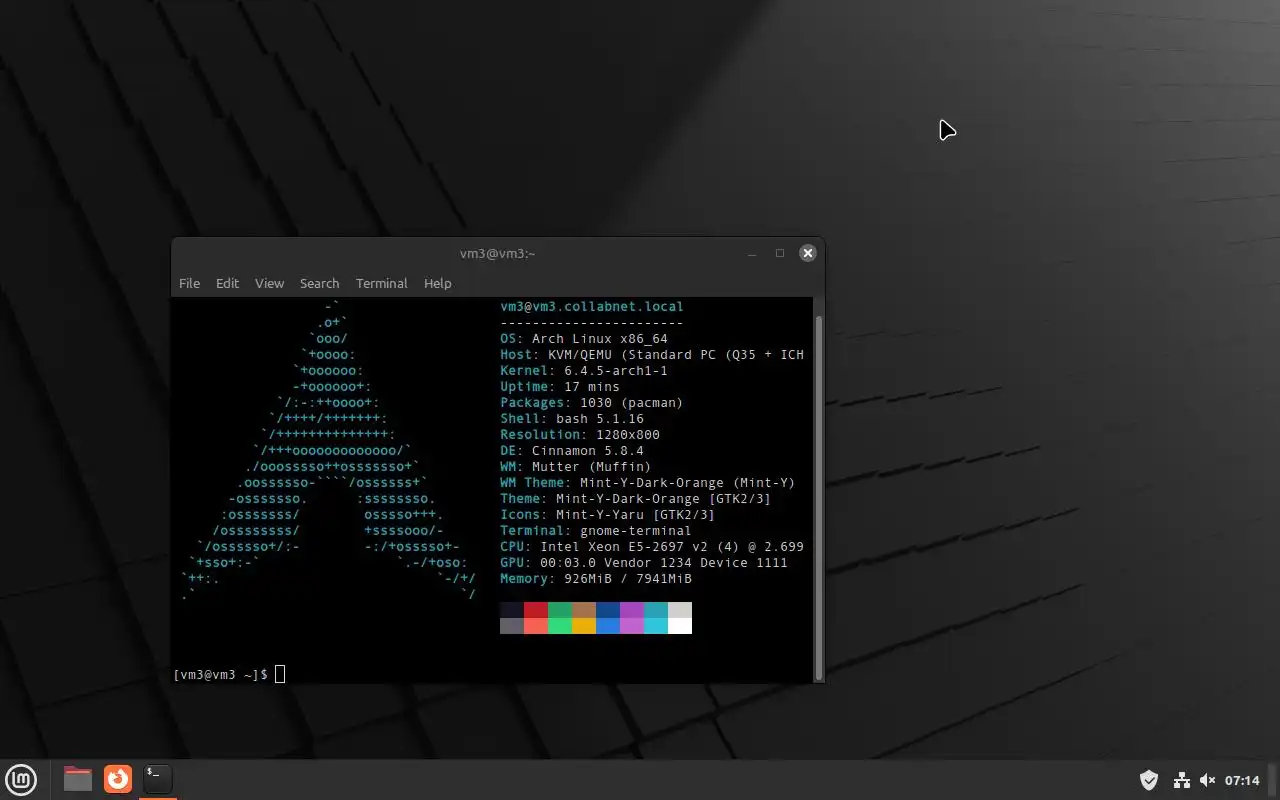This screenshot has height=800, width=1280.
Task: Click the 'Host: KVM/QEMU' line
Action: pos(652,355)
